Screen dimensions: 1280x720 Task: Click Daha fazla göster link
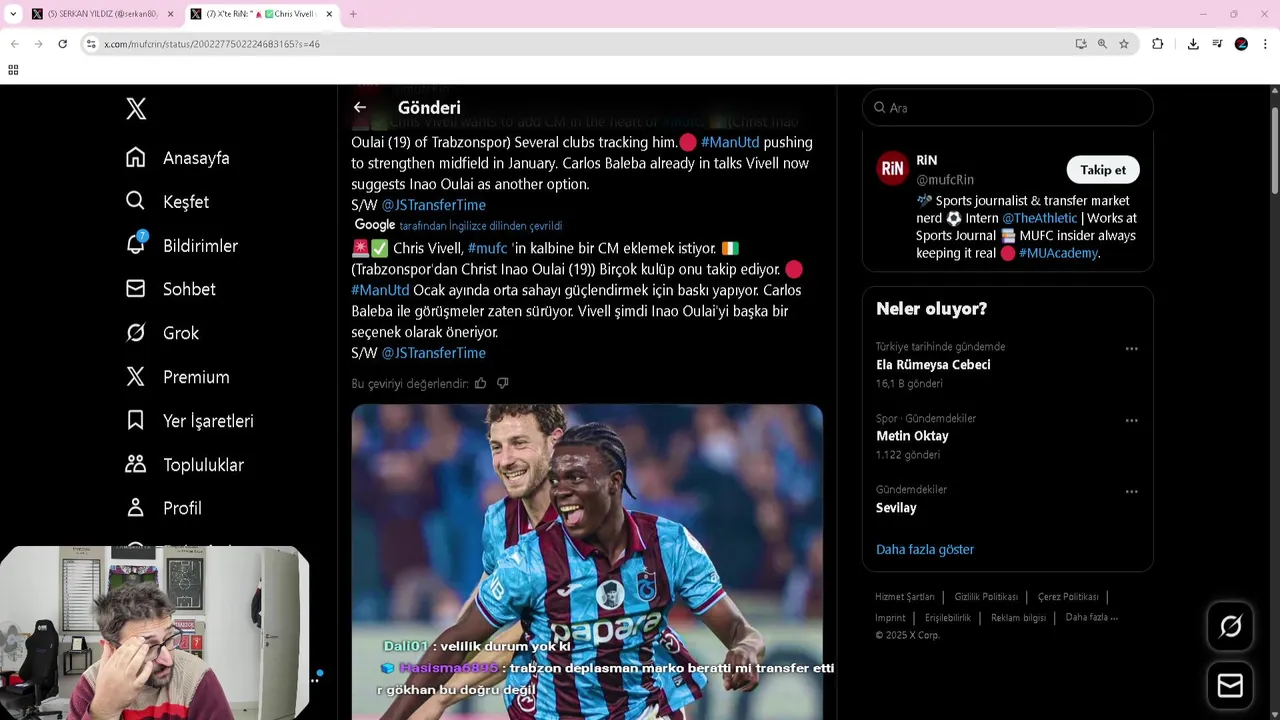coord(925,549)
